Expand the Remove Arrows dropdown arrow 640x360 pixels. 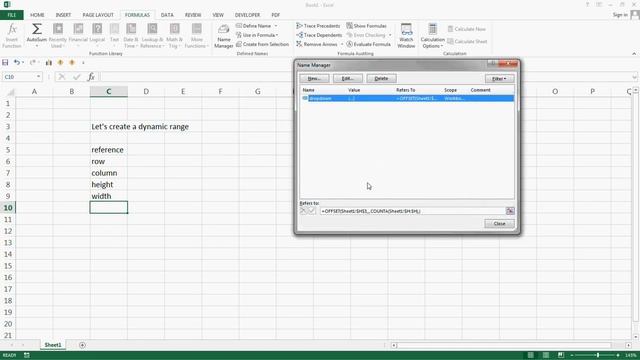[x=342, y=44]
